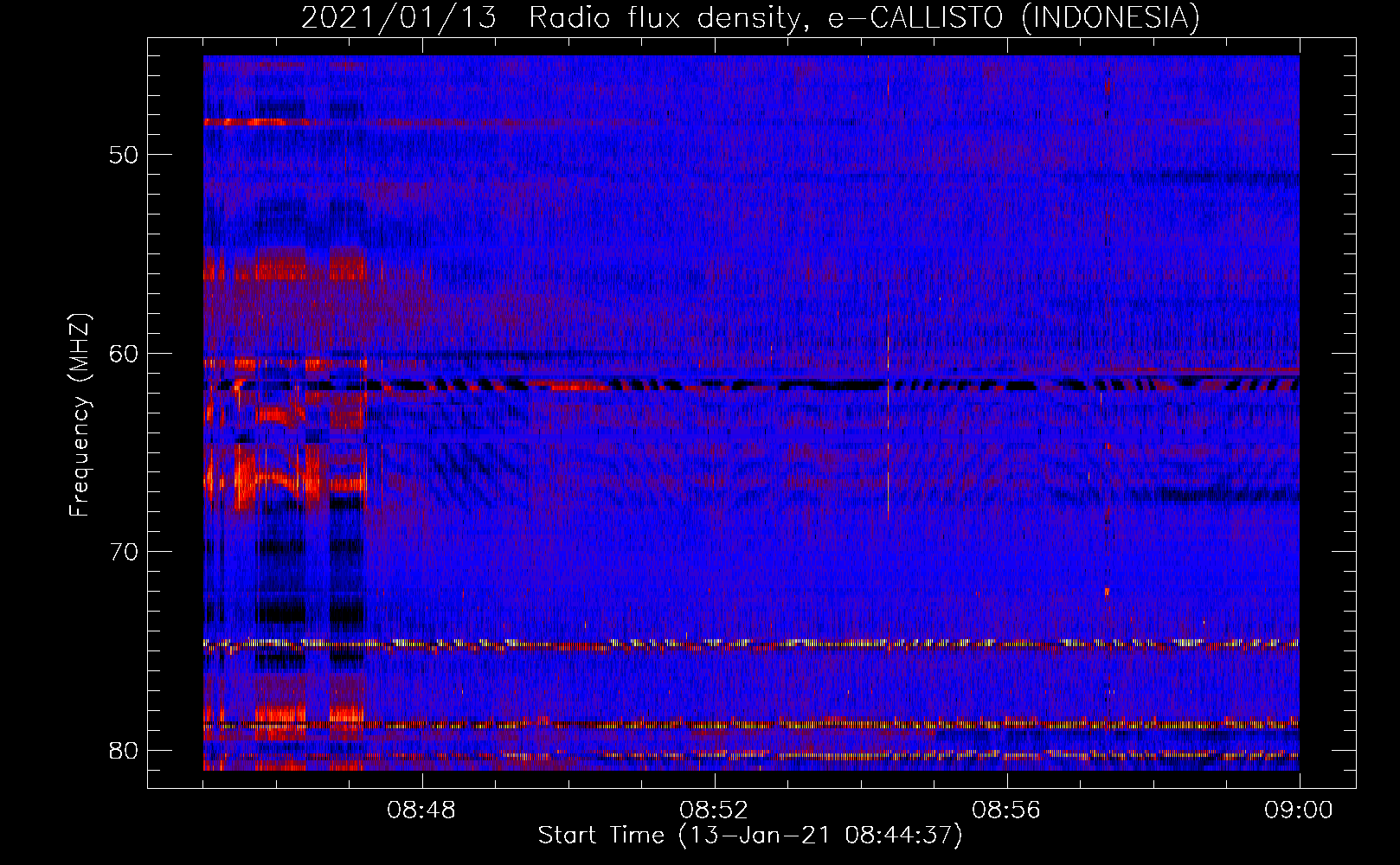Click the 50 frequency tick label
Viewport: 1400px width, 865px height.
125,155
